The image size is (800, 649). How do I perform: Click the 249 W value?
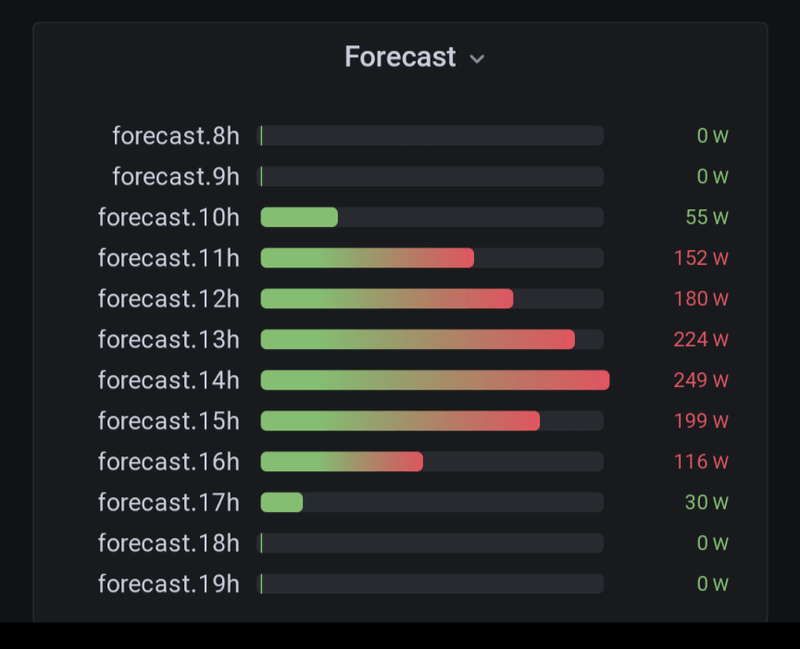701,380
